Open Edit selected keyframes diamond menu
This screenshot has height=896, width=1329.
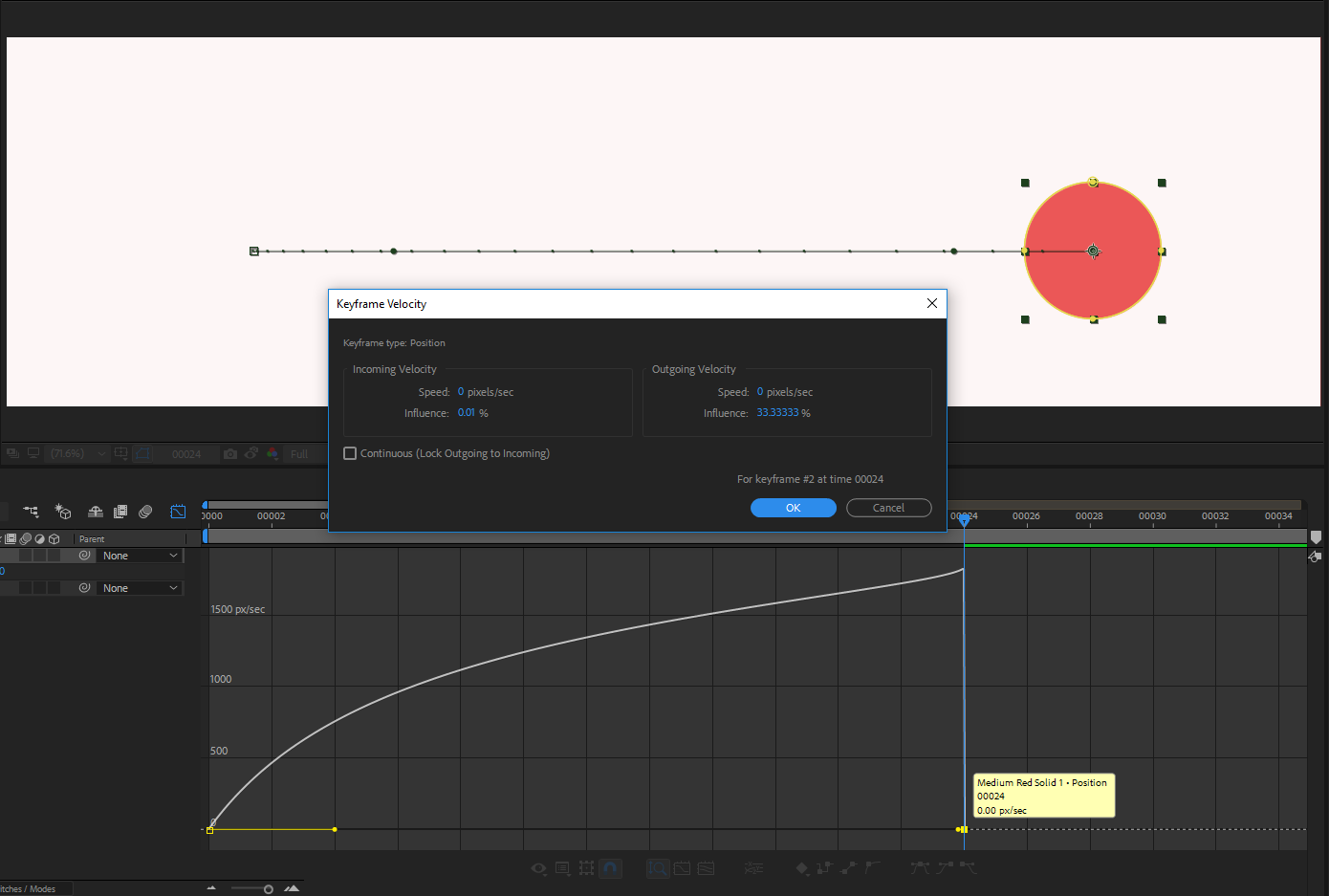coord(802,868)
